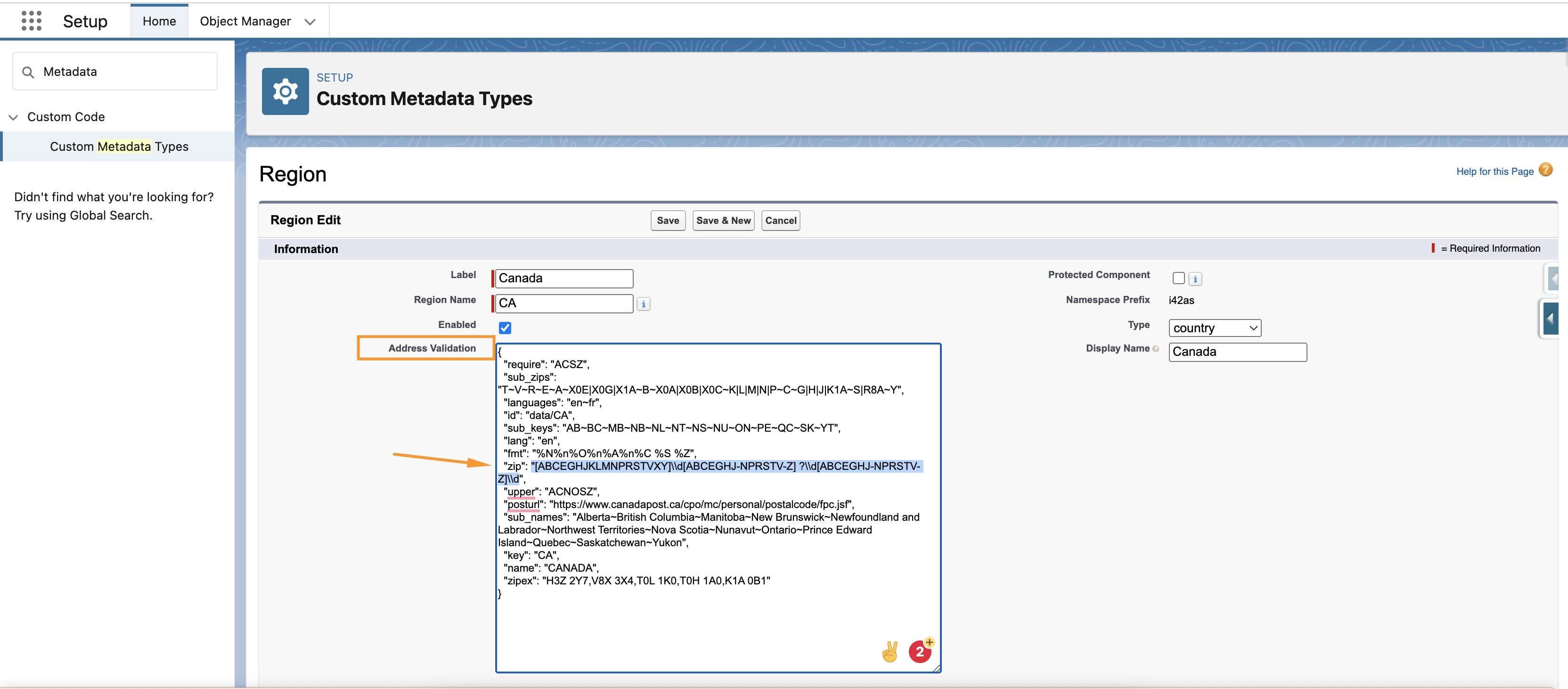Select Custom Metadata Types in sidebar
1568x689 pixels.
coord(119,147)
